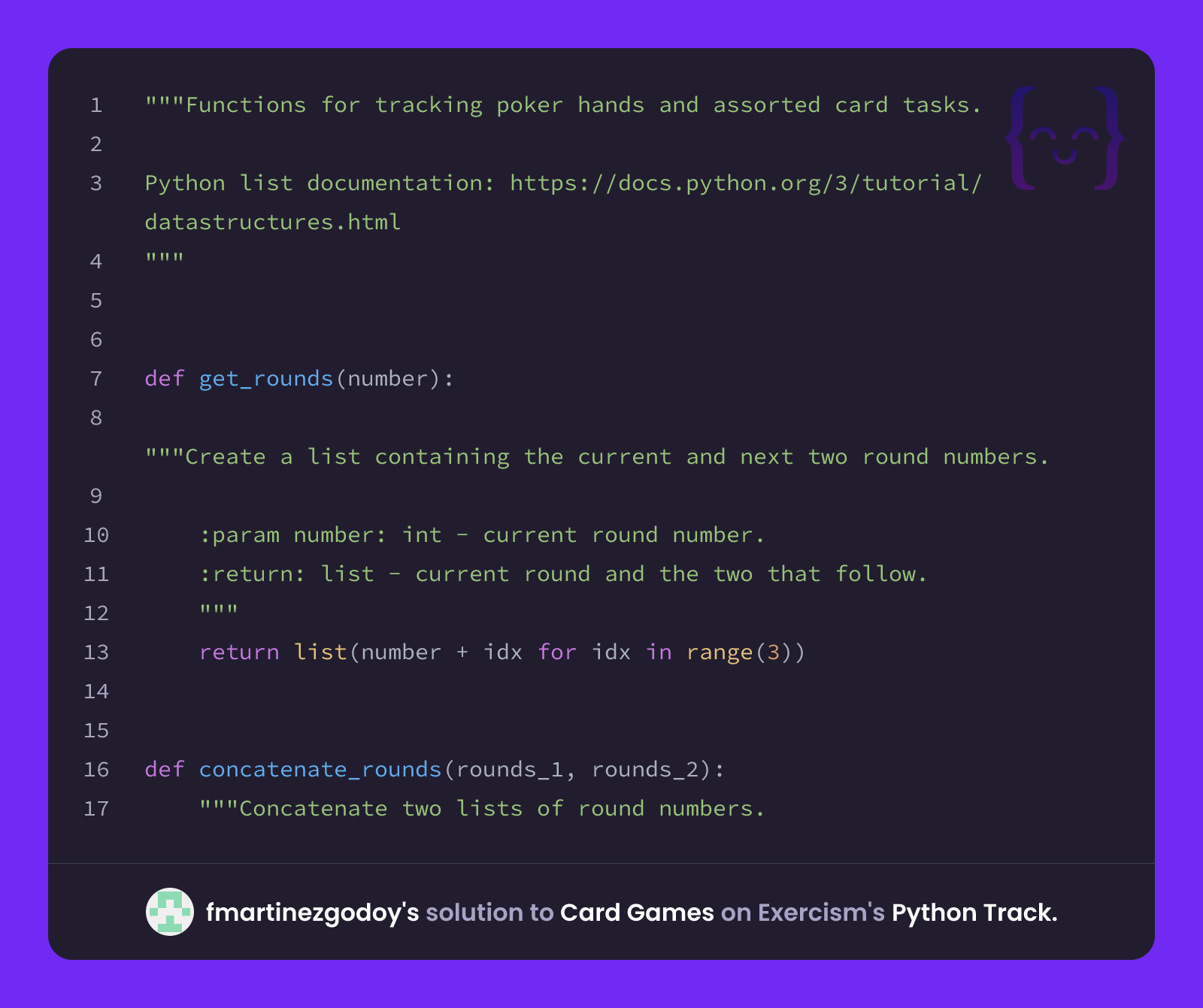Click the 'concatenate_rounds' function name
This screenshot has width=1203, height=1008.
click(x=320, y=769)
